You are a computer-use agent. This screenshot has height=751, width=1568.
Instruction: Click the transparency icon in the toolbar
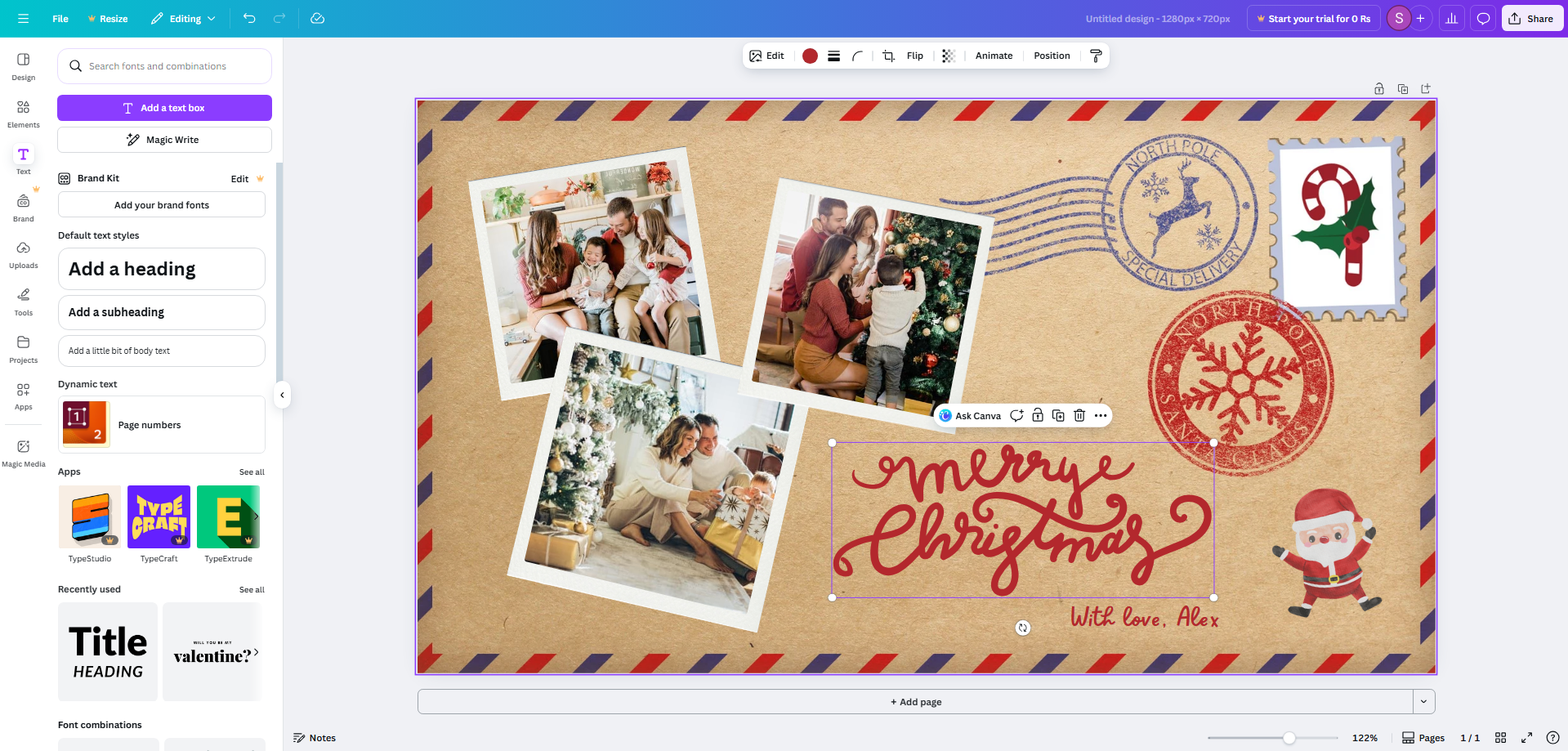tap(947, 56)
